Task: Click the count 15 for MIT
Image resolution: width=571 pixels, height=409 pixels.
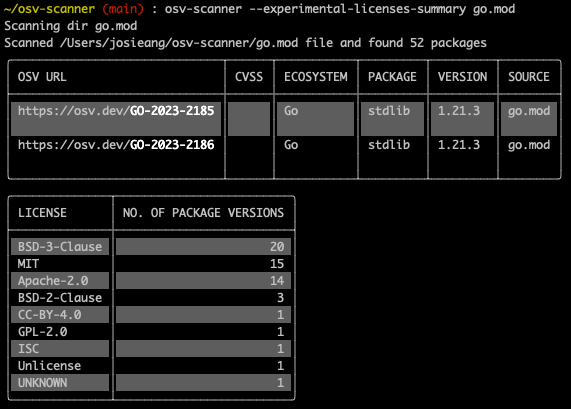Action: click(x=277, y=264)
